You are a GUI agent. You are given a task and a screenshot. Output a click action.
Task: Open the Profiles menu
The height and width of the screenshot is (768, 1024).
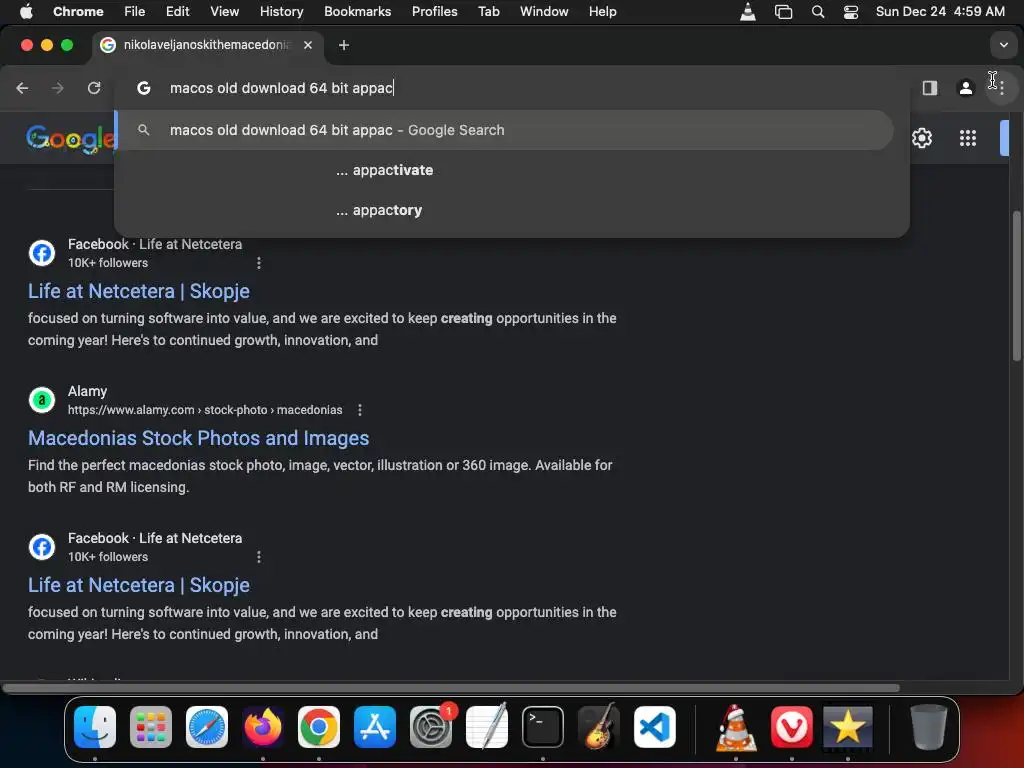434,12
